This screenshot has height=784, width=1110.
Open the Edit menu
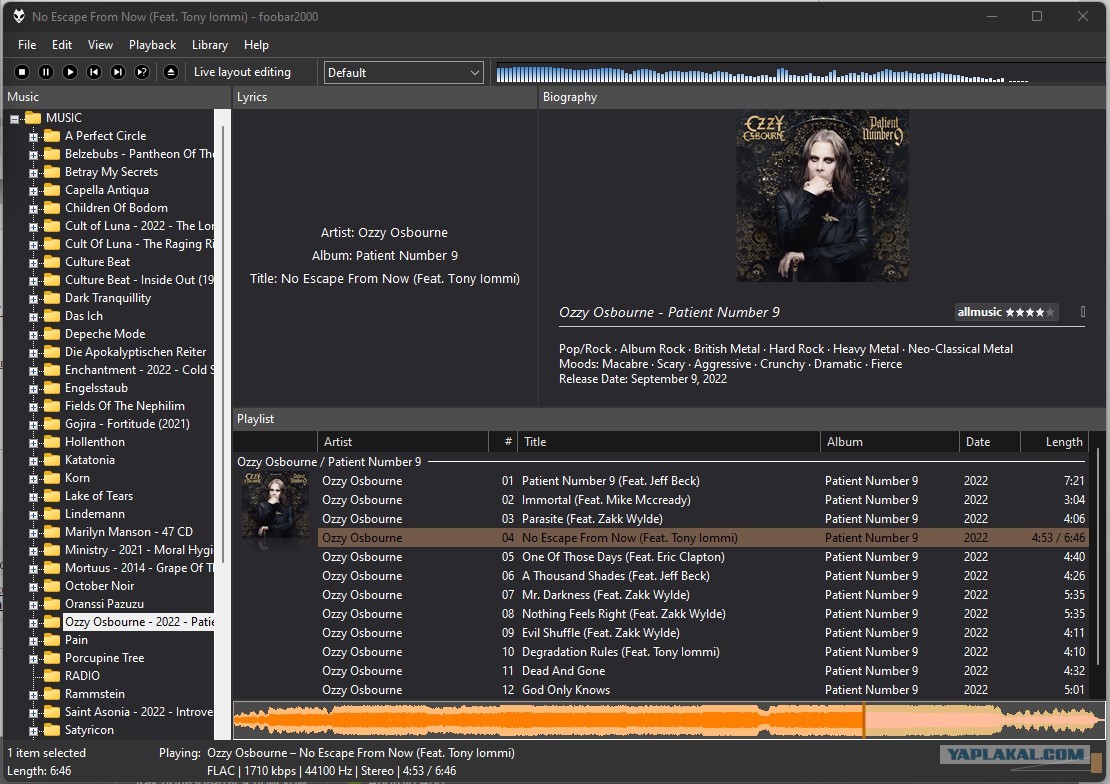(x=62, y=45)
